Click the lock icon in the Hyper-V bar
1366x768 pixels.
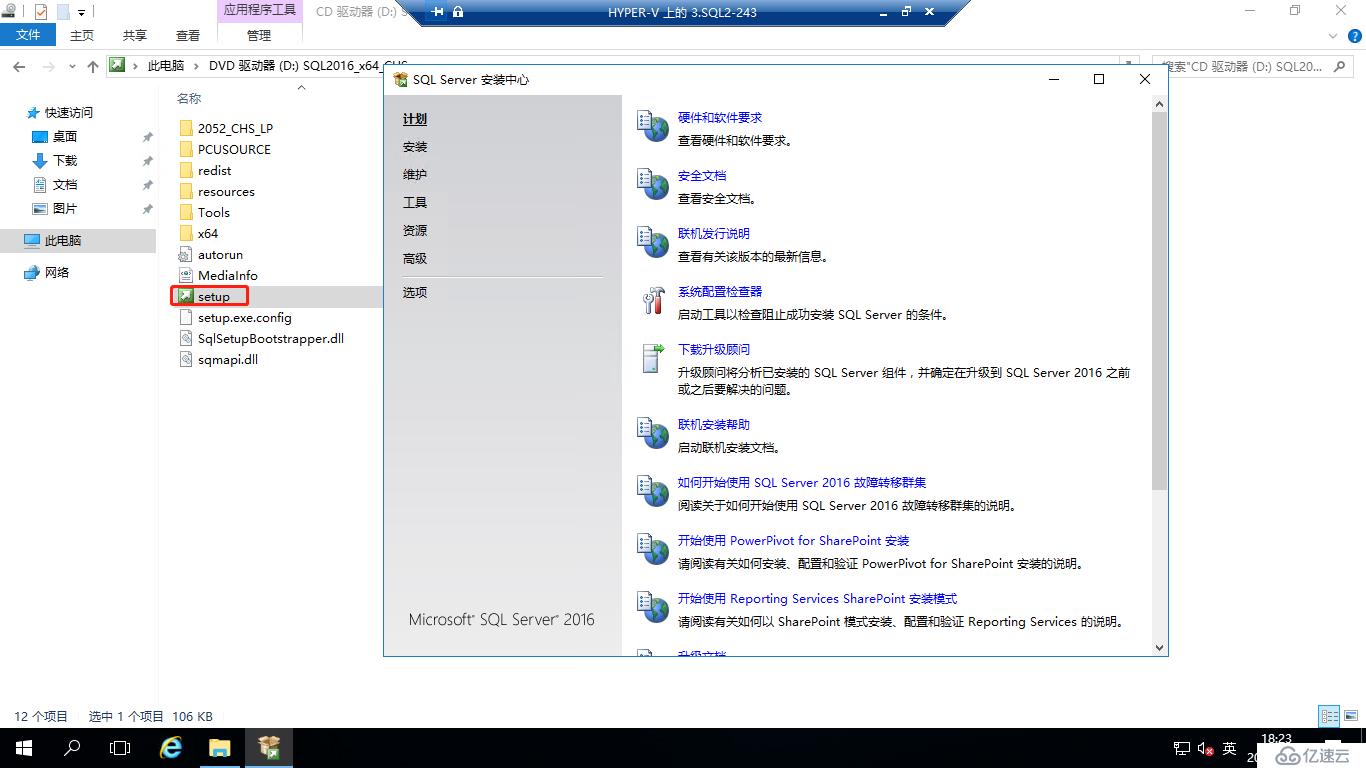[x=458, y=12]
